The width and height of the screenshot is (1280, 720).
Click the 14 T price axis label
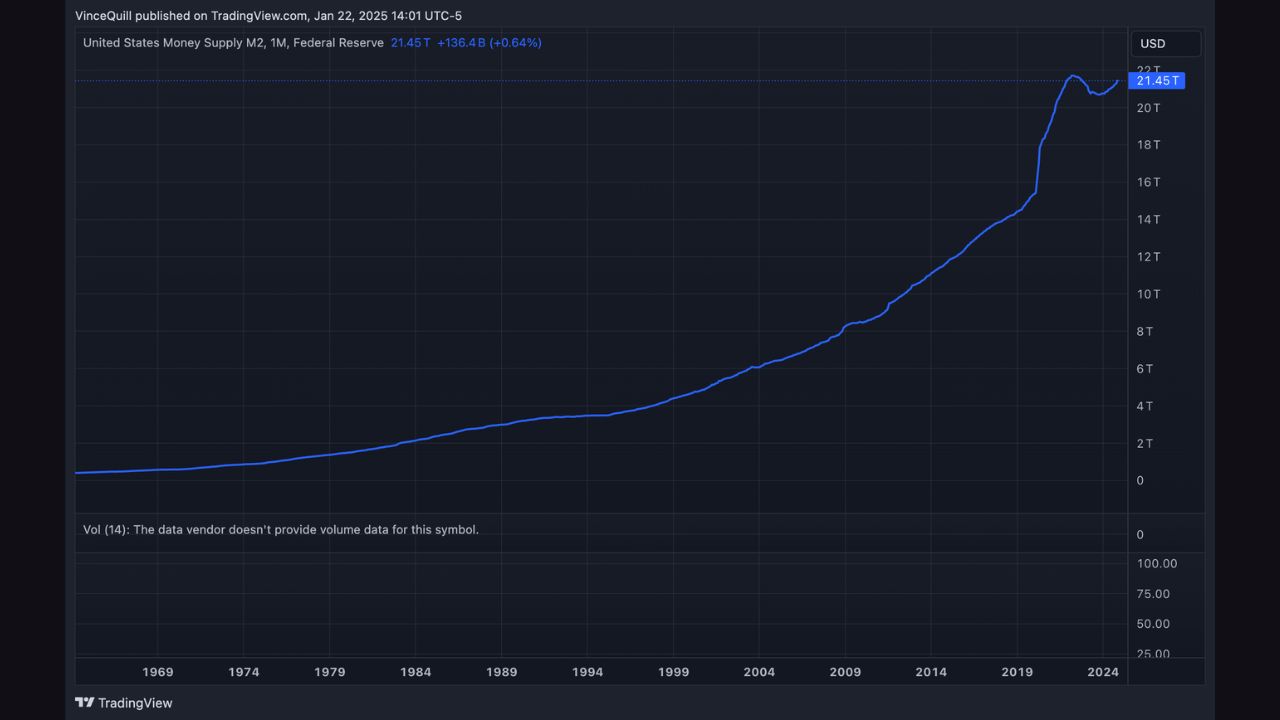point(1148,219)
